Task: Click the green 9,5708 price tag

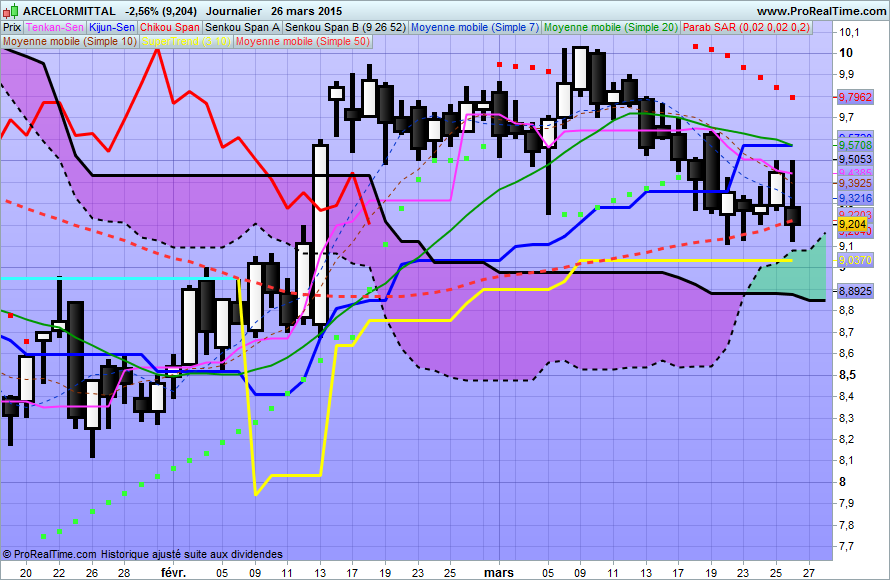Action: click(855, 145)
